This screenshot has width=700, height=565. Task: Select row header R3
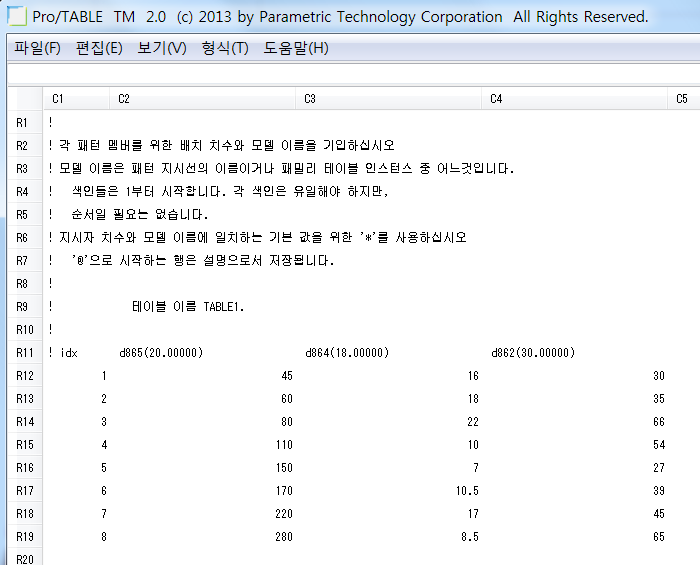point(25,169)
